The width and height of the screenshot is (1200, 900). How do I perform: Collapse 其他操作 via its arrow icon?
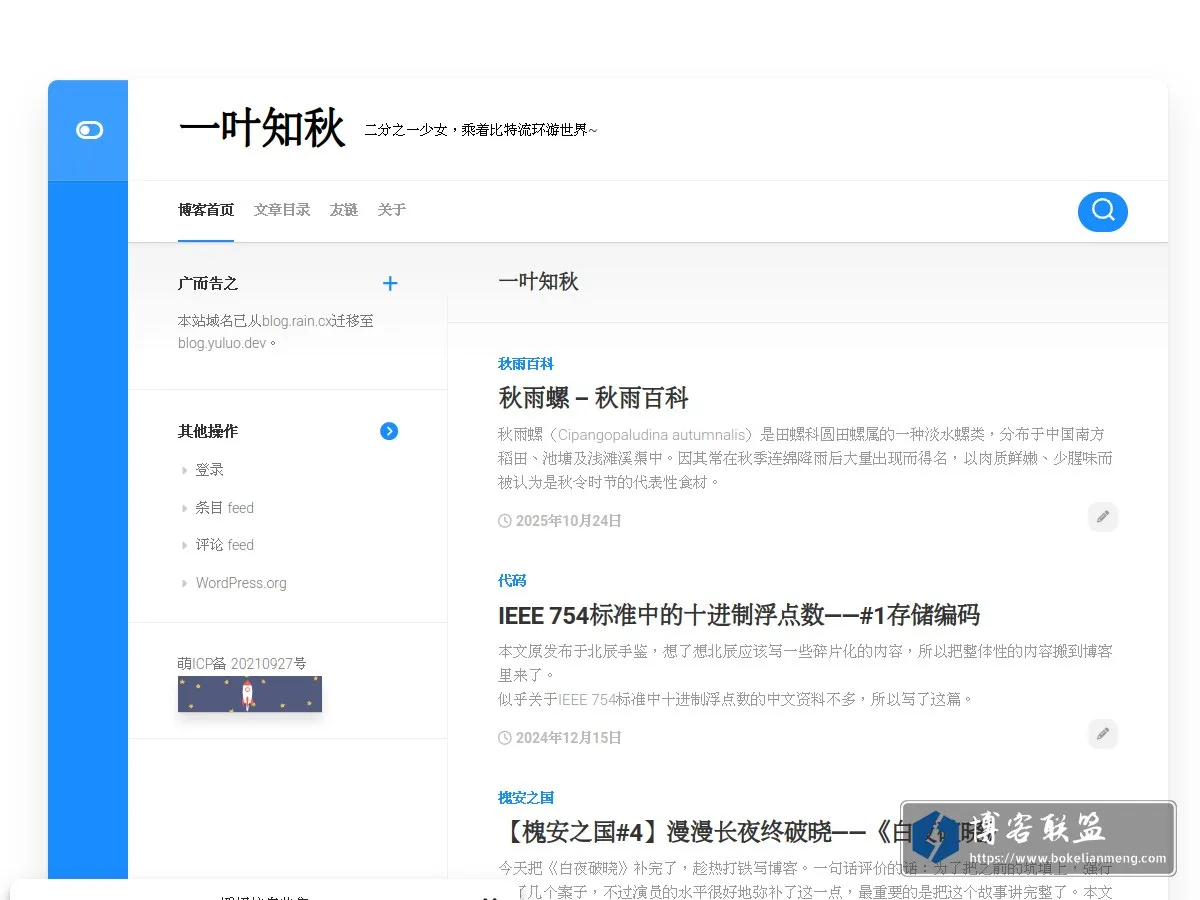pos(390,431)
